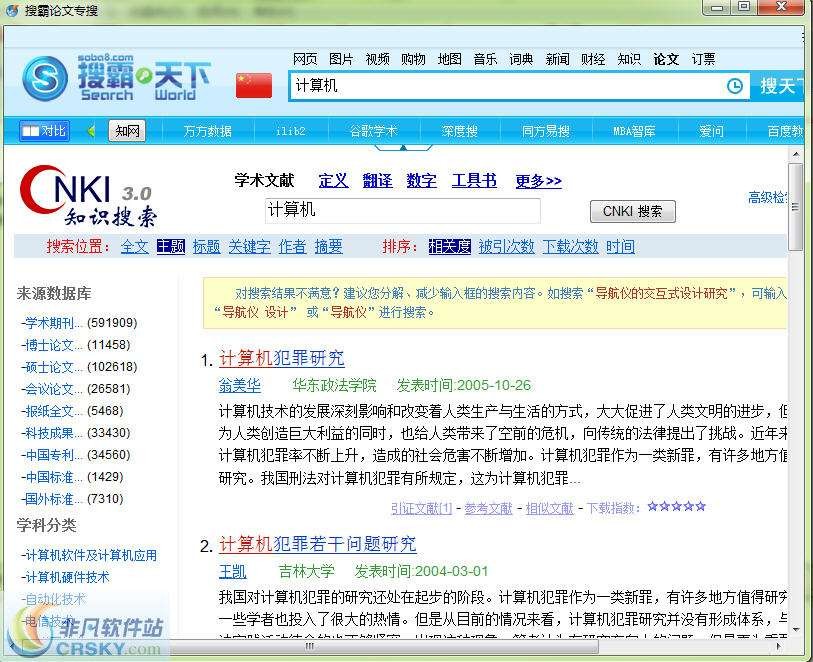Click the vertical scrollbar thumb
Image resolution: width=813 pixels, height=662 pixels.
point(795,207)
